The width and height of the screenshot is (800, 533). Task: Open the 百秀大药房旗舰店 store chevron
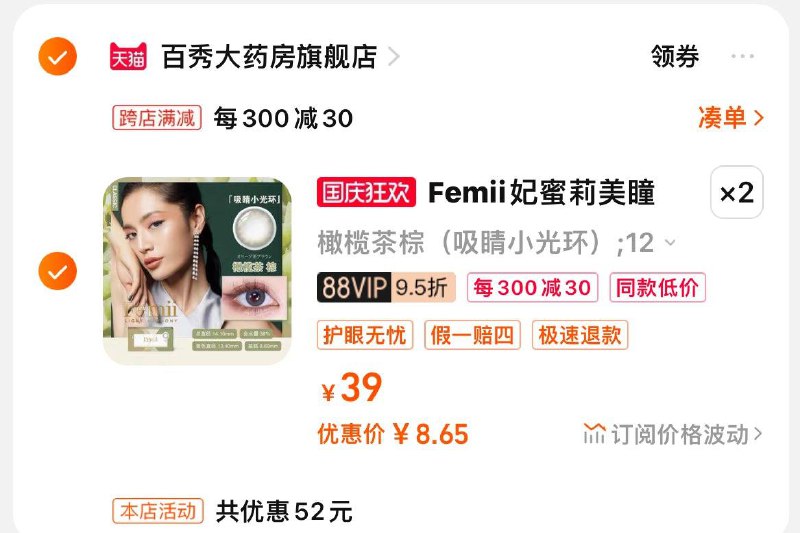[393, 56]
